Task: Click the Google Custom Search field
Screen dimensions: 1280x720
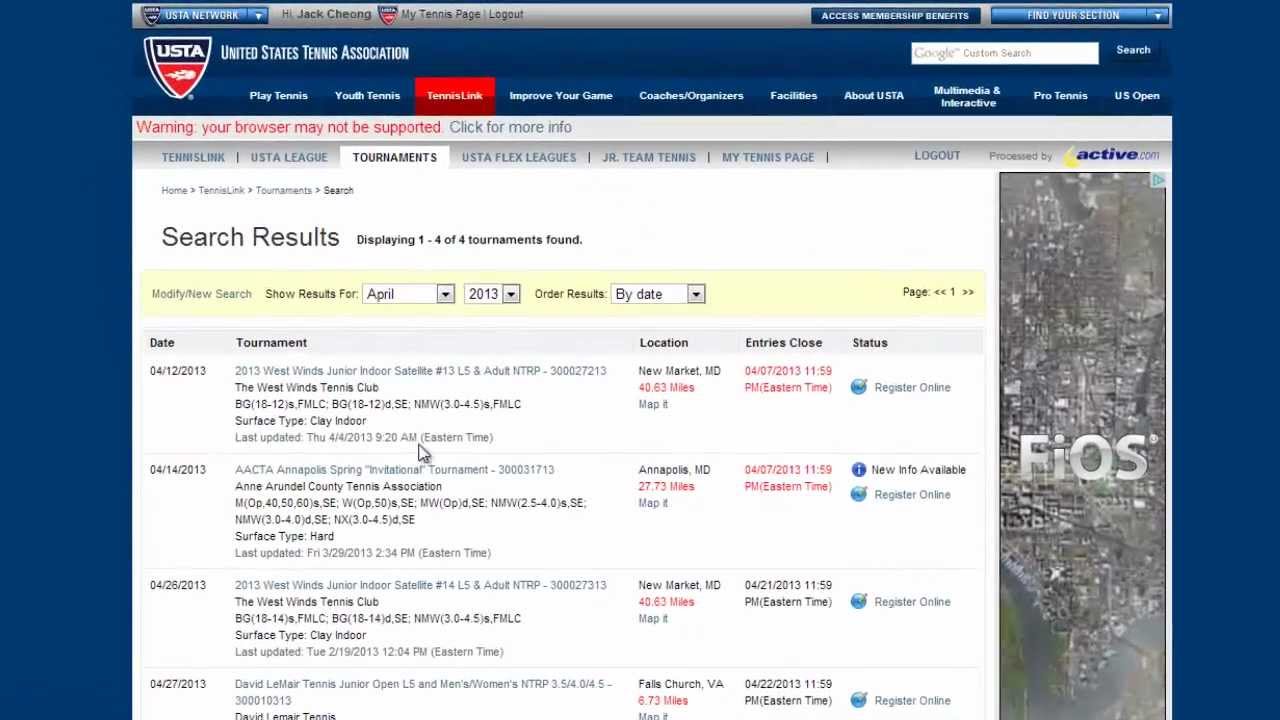Action: tap(1004, 53)
